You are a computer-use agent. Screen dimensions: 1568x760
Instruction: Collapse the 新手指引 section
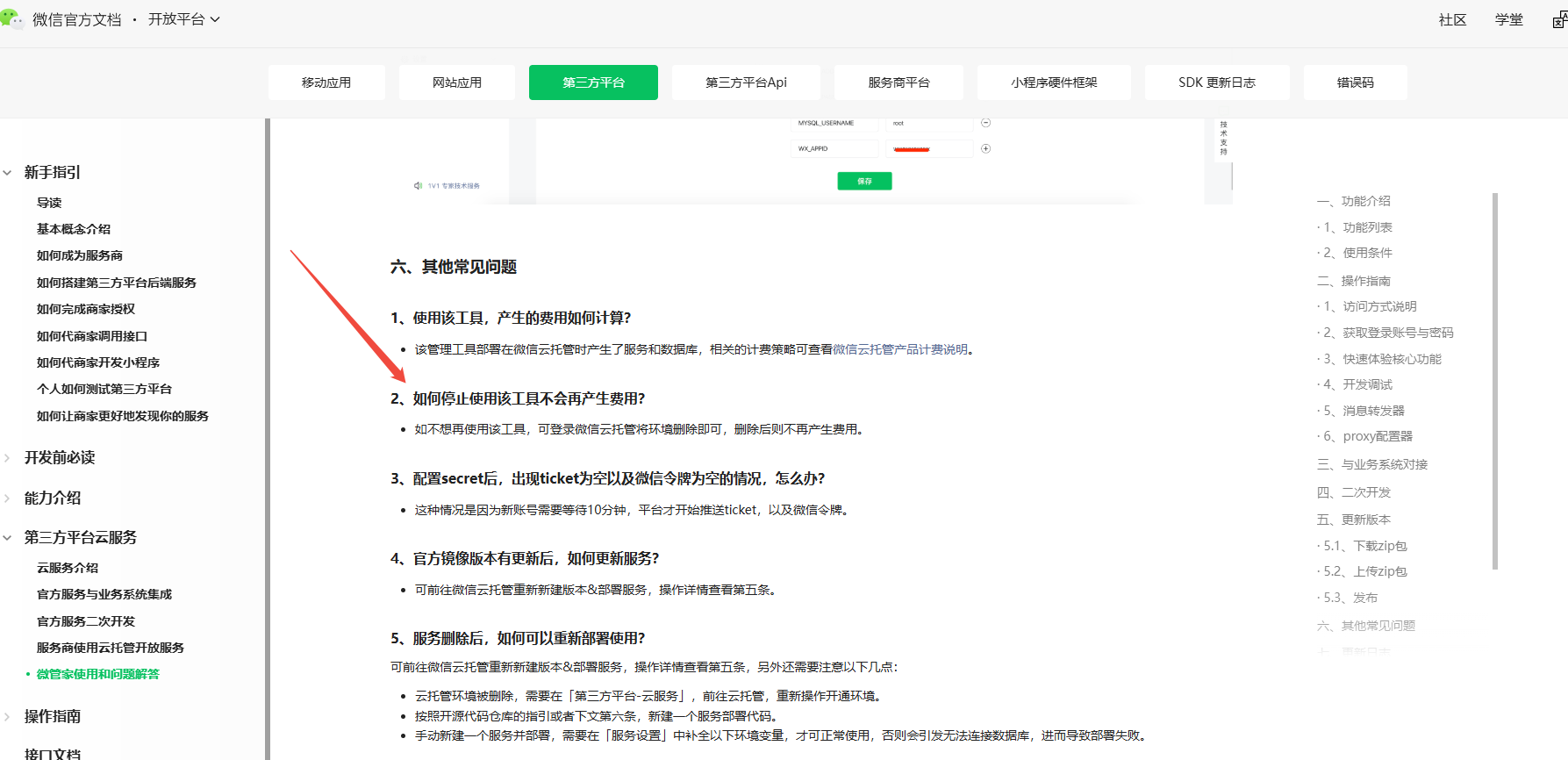coord(7,173)
